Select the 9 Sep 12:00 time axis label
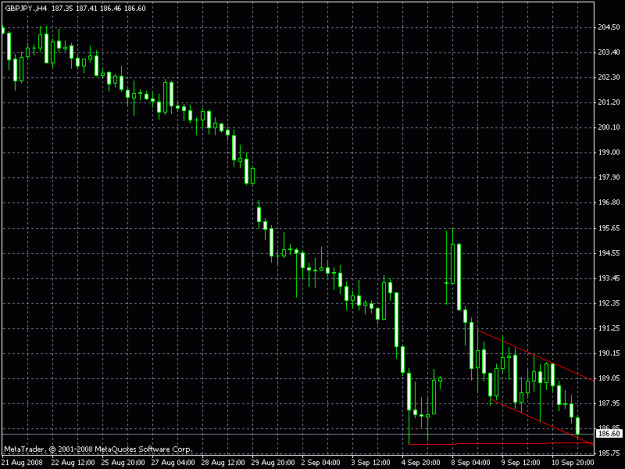625x469 pixels. pyautogui.click(x=521, y=463)
